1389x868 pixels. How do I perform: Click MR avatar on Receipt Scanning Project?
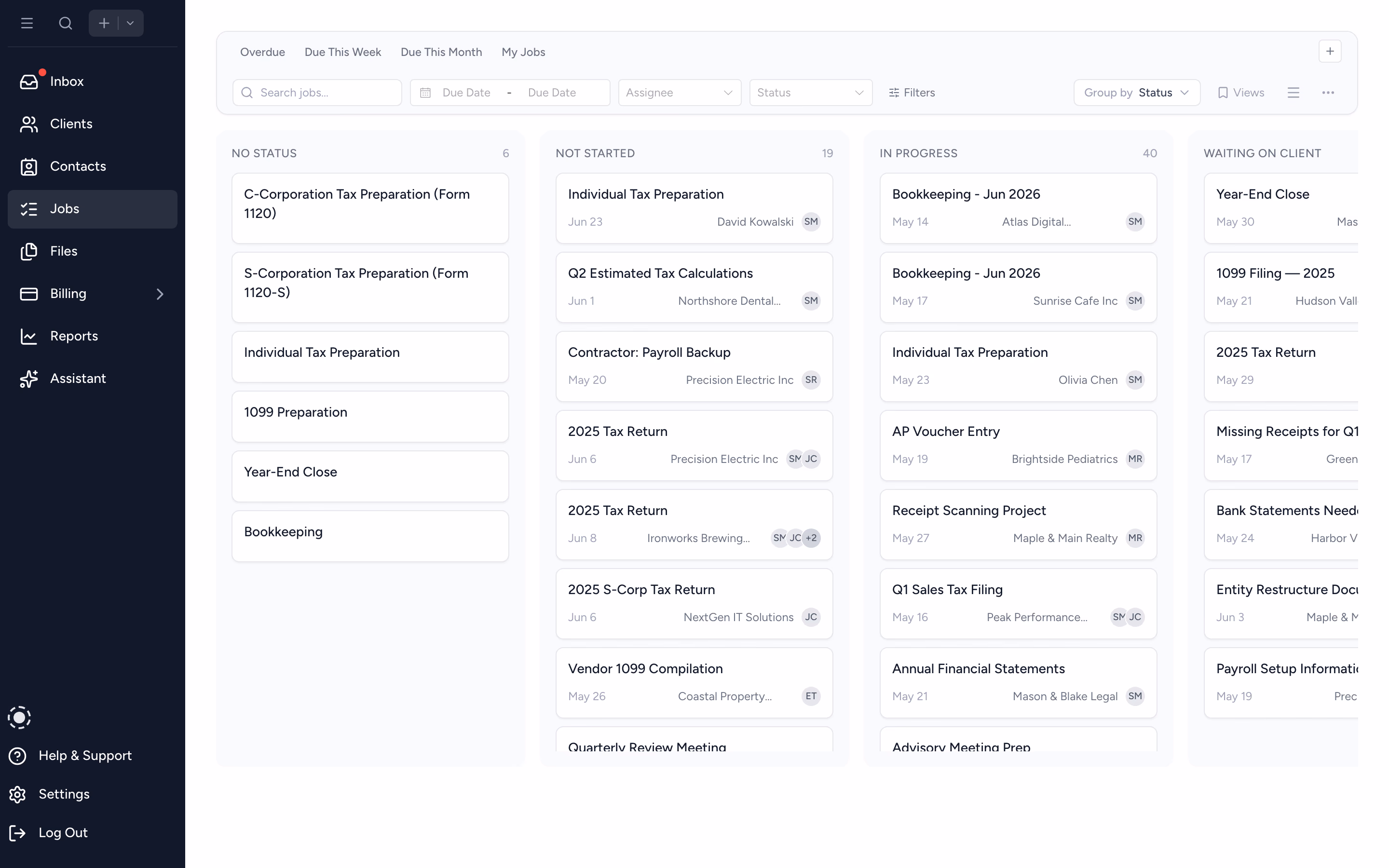pyautogui.click(x=1135, y=539)
